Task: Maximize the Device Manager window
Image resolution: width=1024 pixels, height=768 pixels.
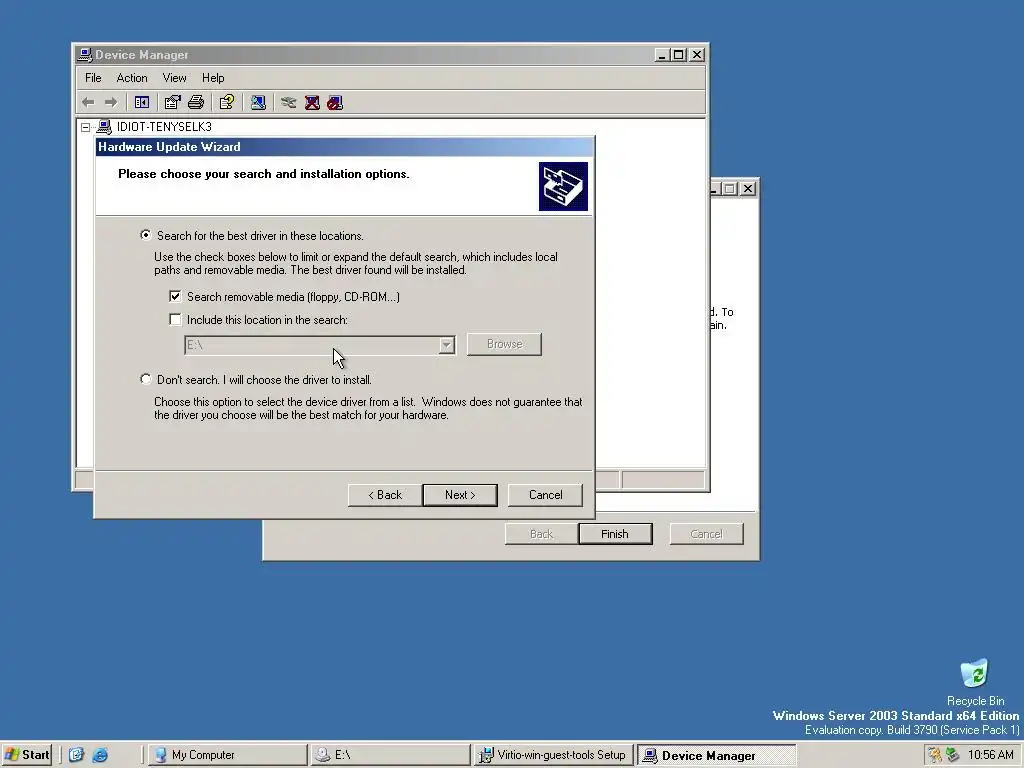Action: [679, 55]
